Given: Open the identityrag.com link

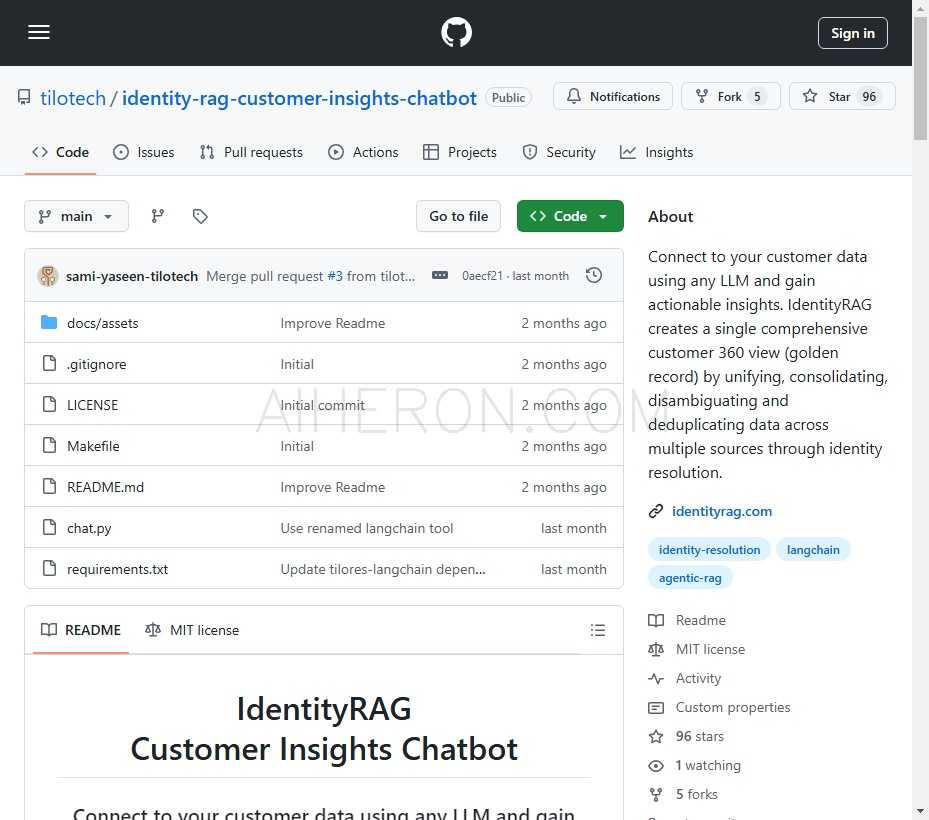Looking at the screenshot, I should (721, 511).
